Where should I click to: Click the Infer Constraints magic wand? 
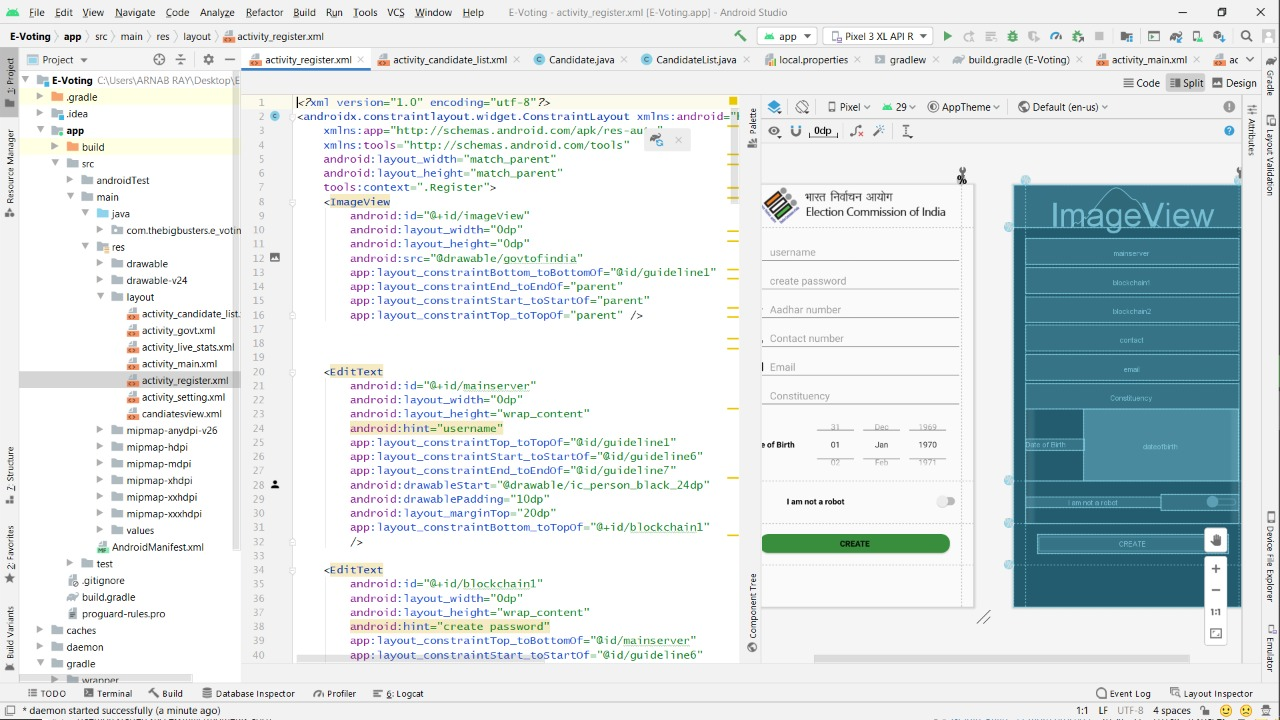pos(879,131)
